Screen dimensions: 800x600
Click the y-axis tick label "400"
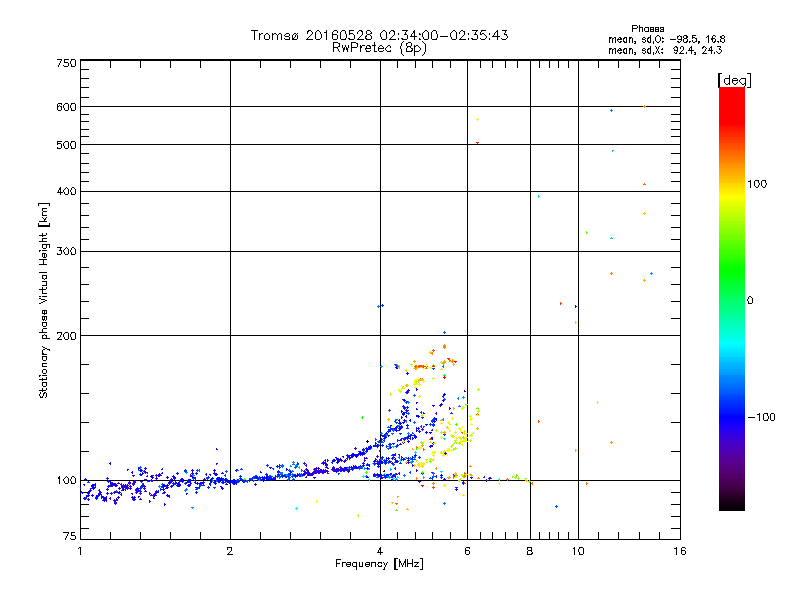click(66, 191)
